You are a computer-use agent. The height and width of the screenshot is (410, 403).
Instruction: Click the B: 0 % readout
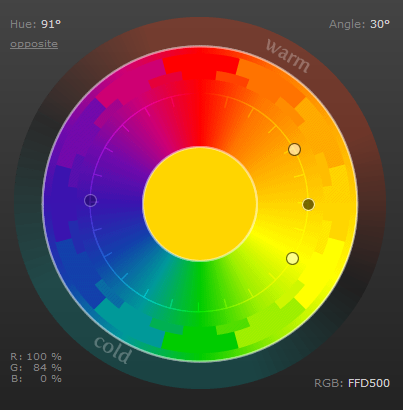pyautogui.click(x=36, y=378)
